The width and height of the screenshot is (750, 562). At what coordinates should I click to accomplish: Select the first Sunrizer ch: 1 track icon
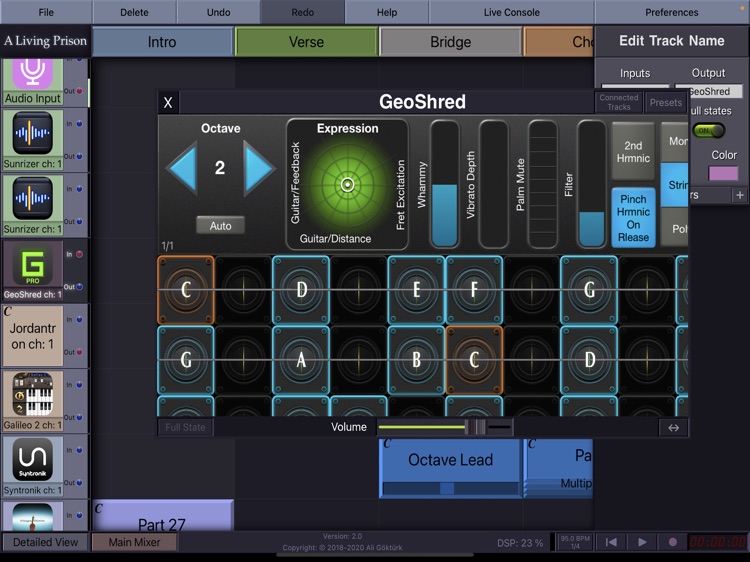pos(33,132)
